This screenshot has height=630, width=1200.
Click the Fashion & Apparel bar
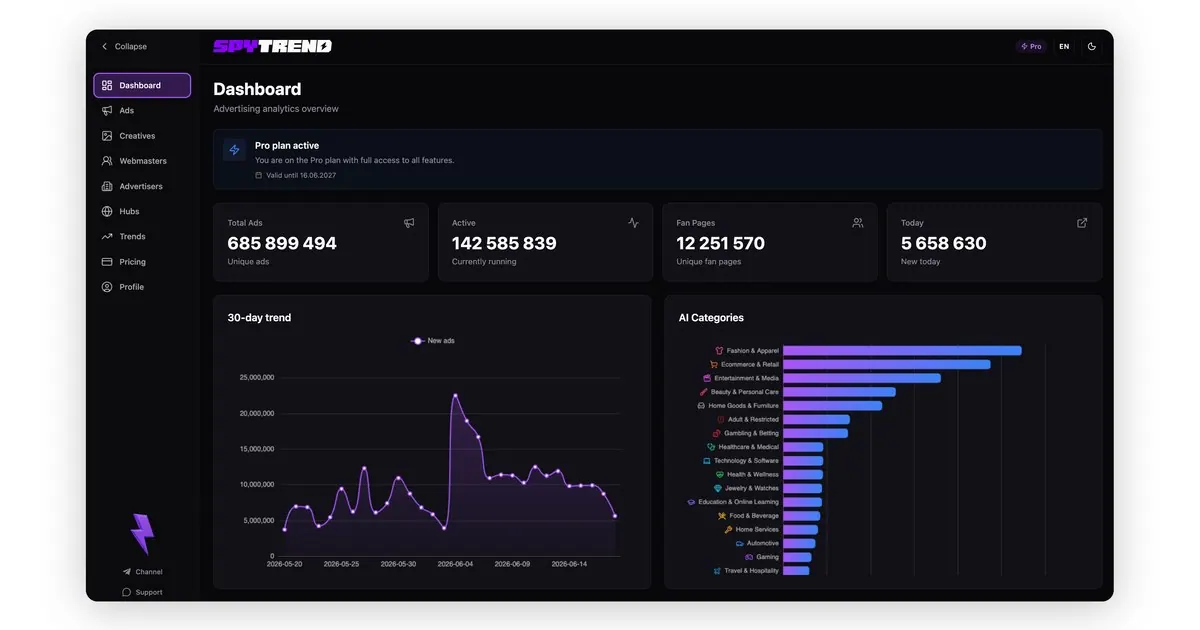coord(902,351)
